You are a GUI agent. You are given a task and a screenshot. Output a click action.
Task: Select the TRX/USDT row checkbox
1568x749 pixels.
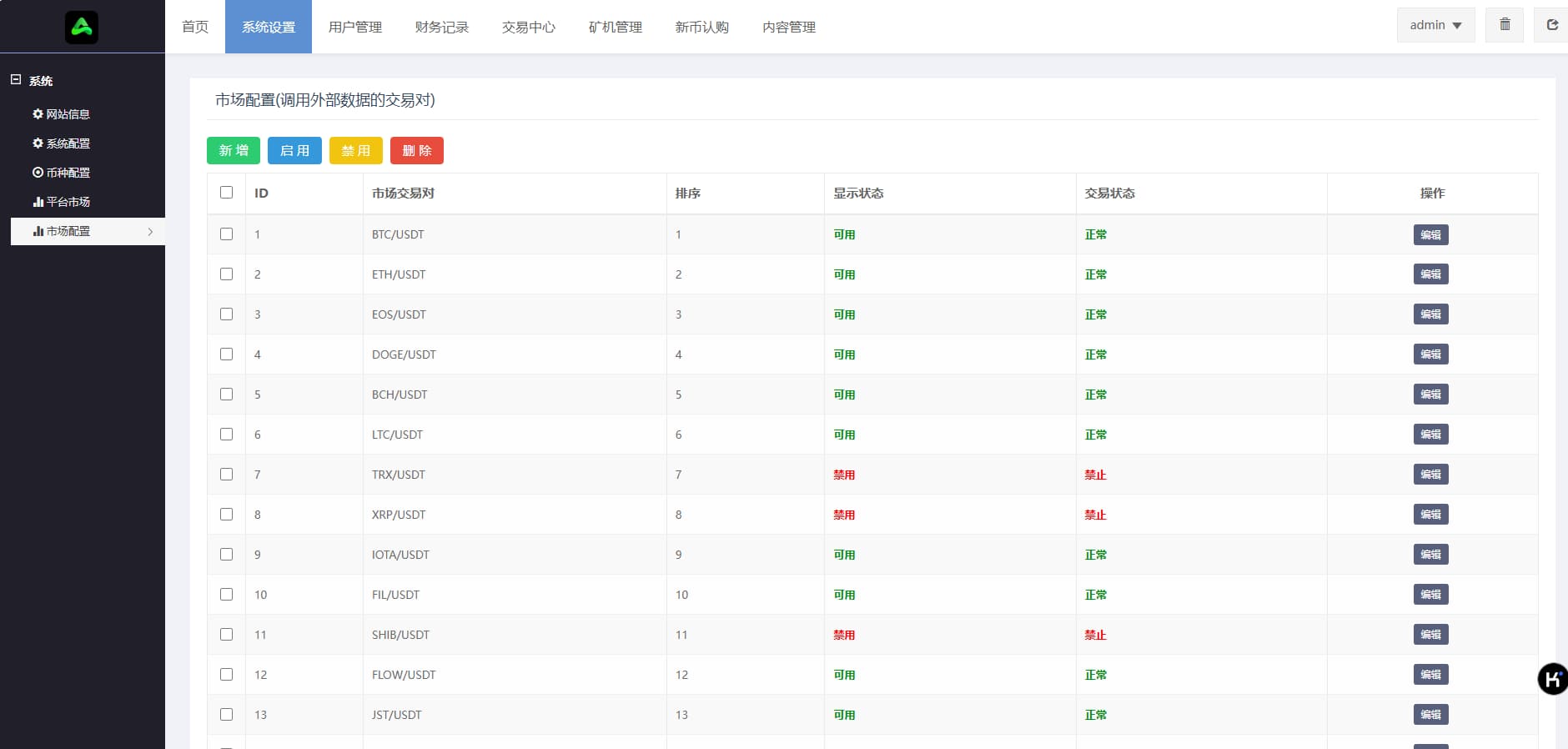[226, 475]
